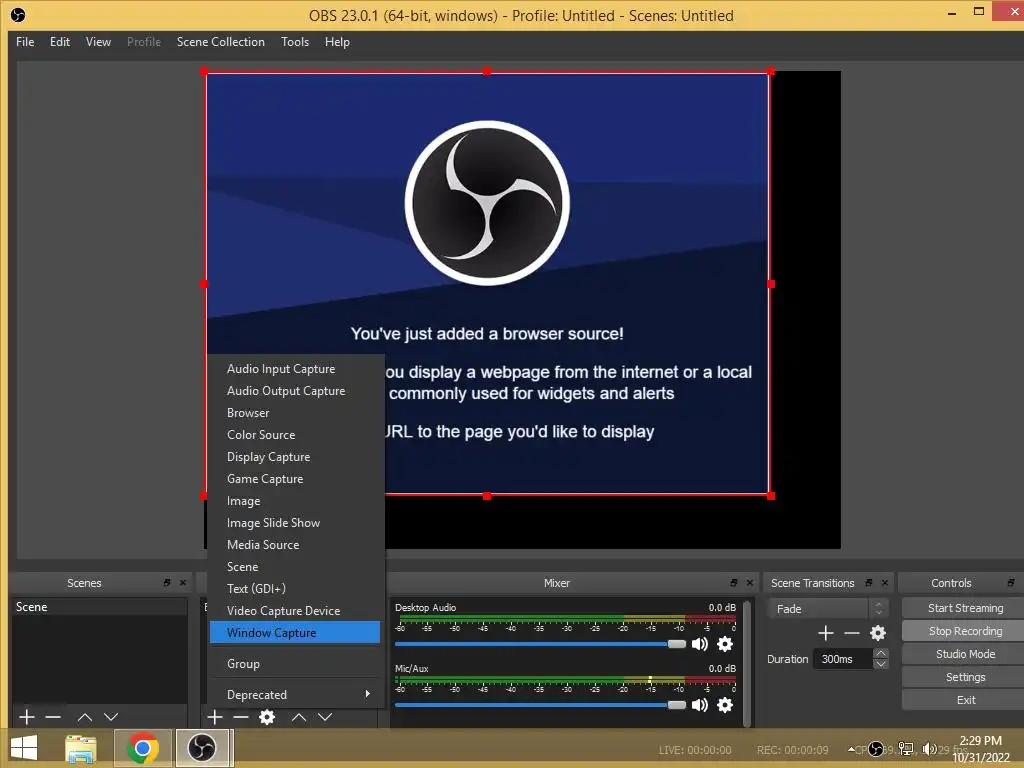Decrease the transition duration with the down arrow

[x=880, y=664]
